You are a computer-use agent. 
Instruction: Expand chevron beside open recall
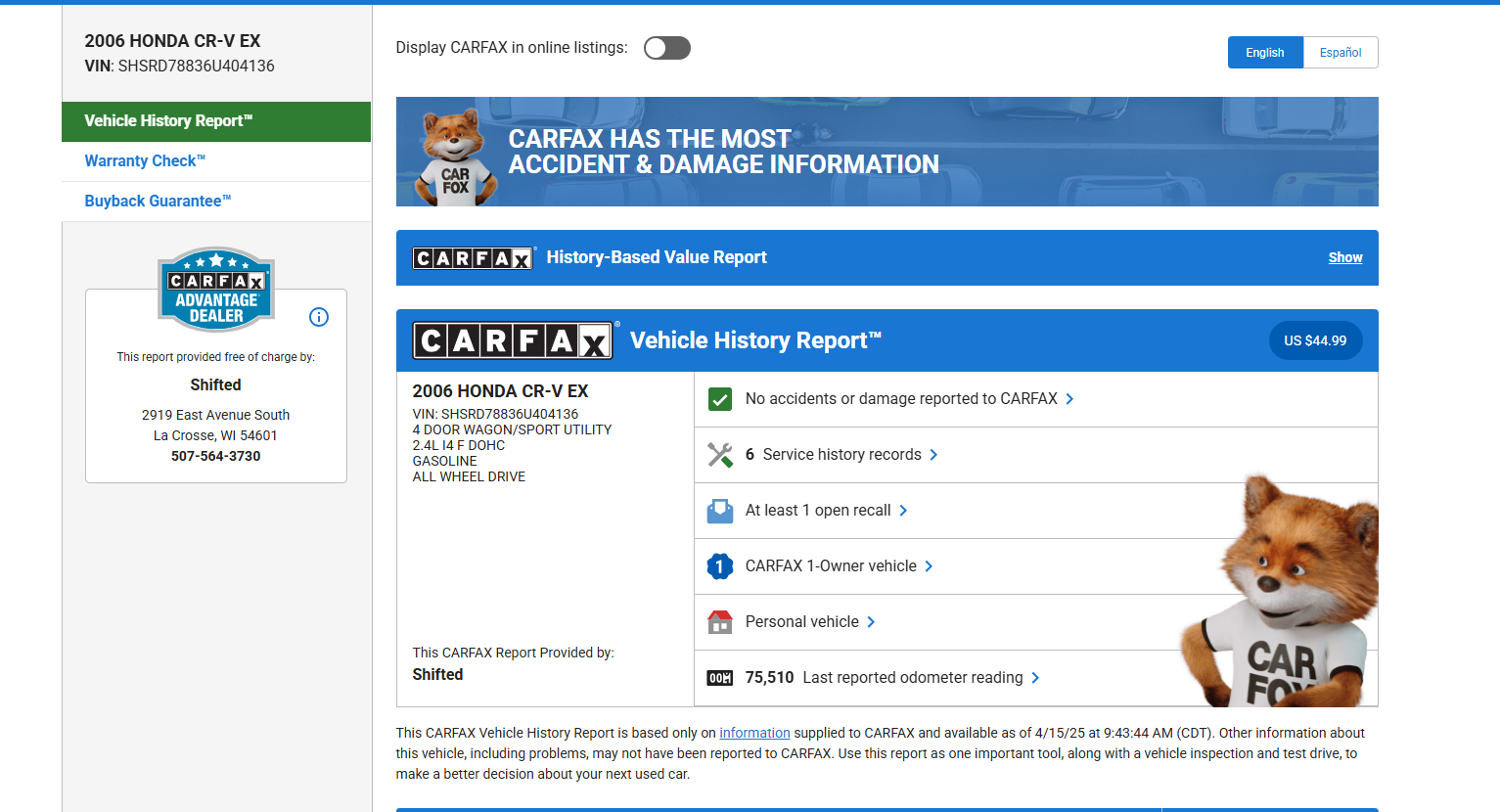(x=903, y=511)
